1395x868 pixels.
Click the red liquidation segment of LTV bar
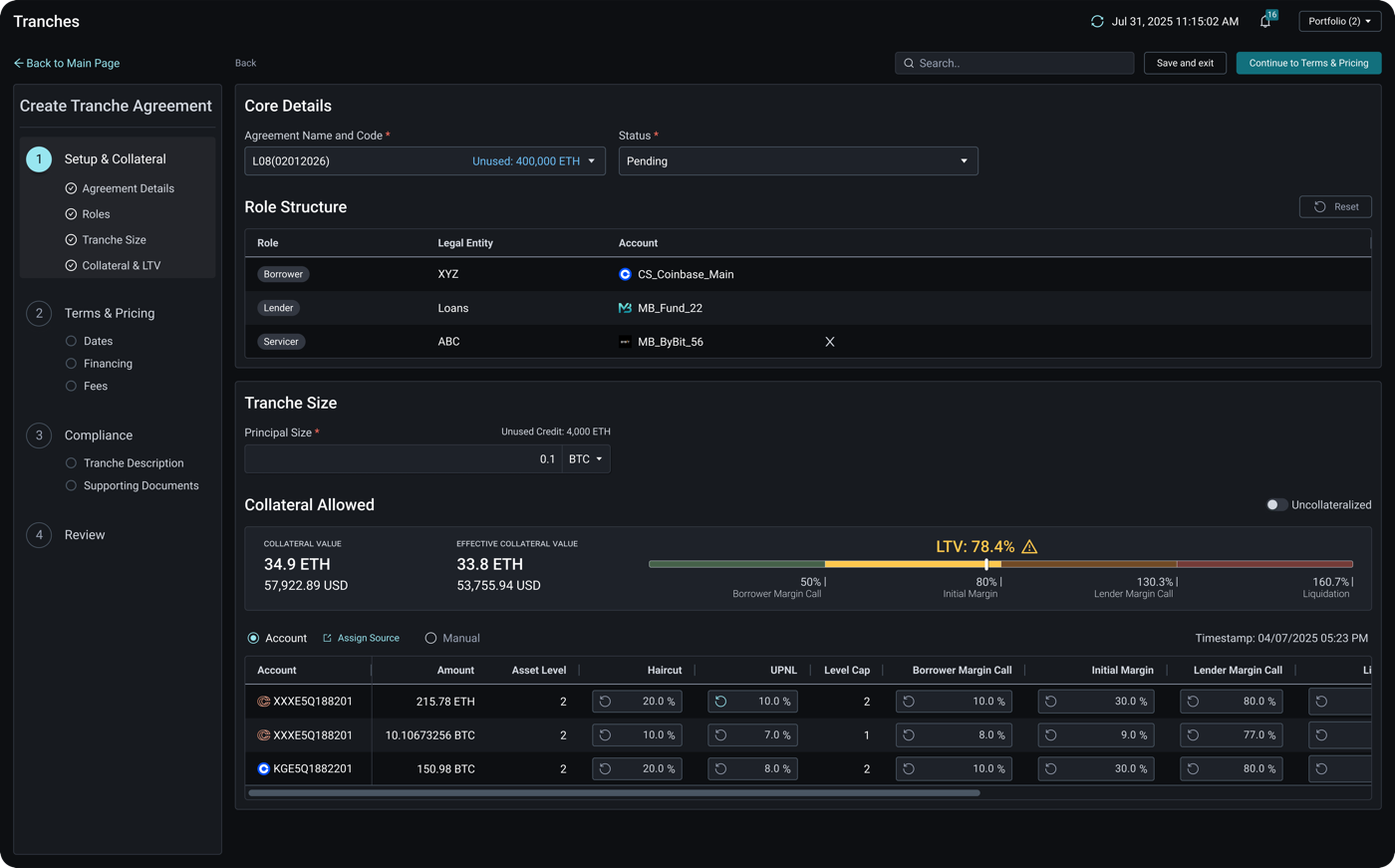tap(1264, 564)
